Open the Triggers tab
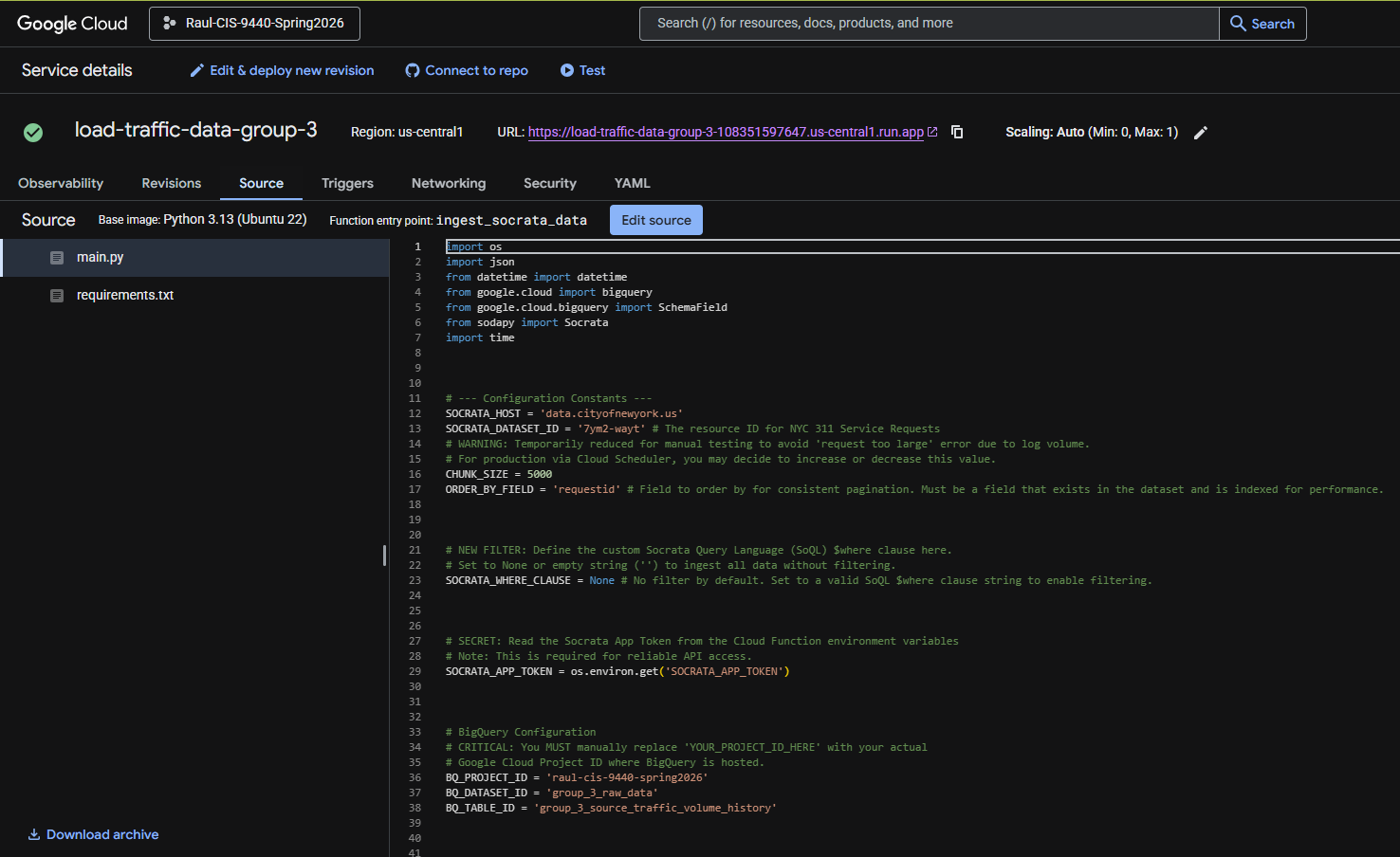The width and height of the screenshot is (1400, 857). click(x=347, y=183)
